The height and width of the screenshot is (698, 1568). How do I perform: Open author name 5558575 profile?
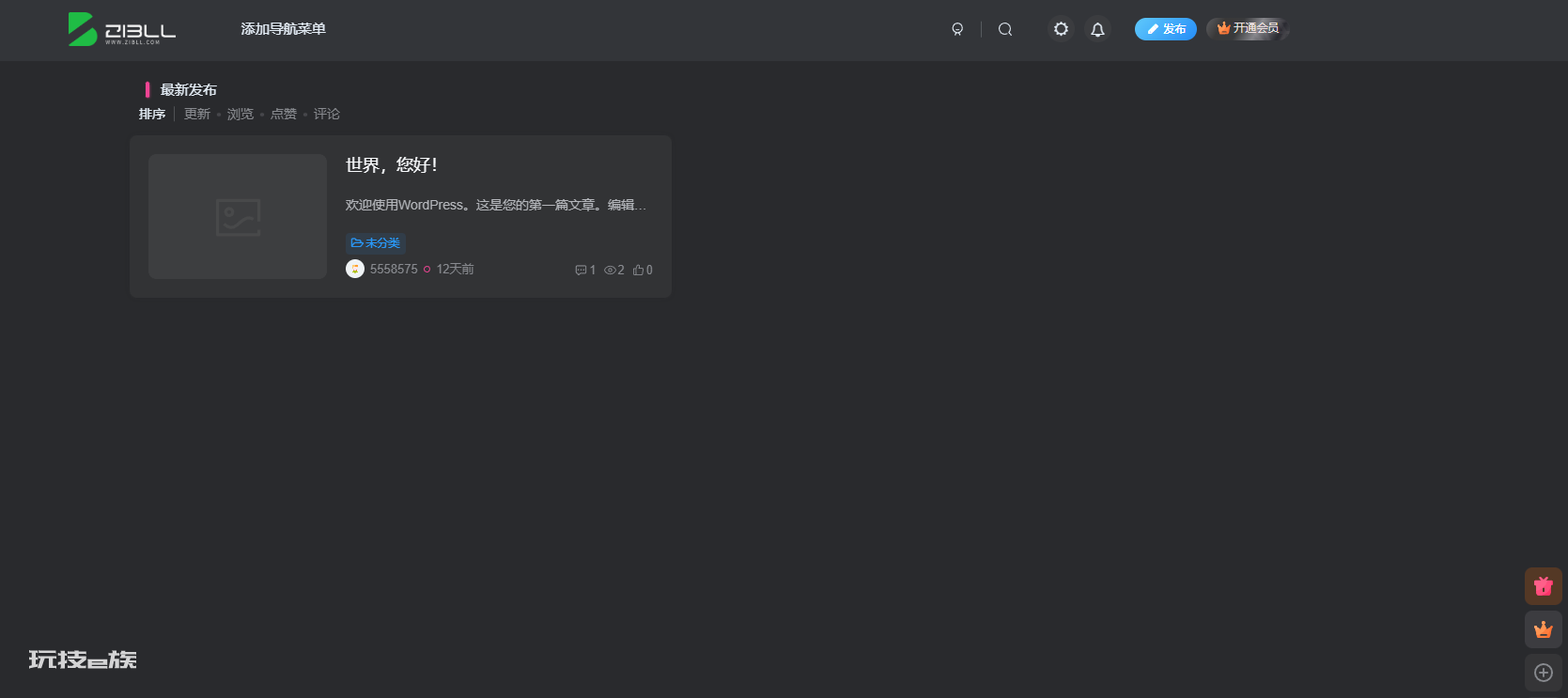point(394,269)
